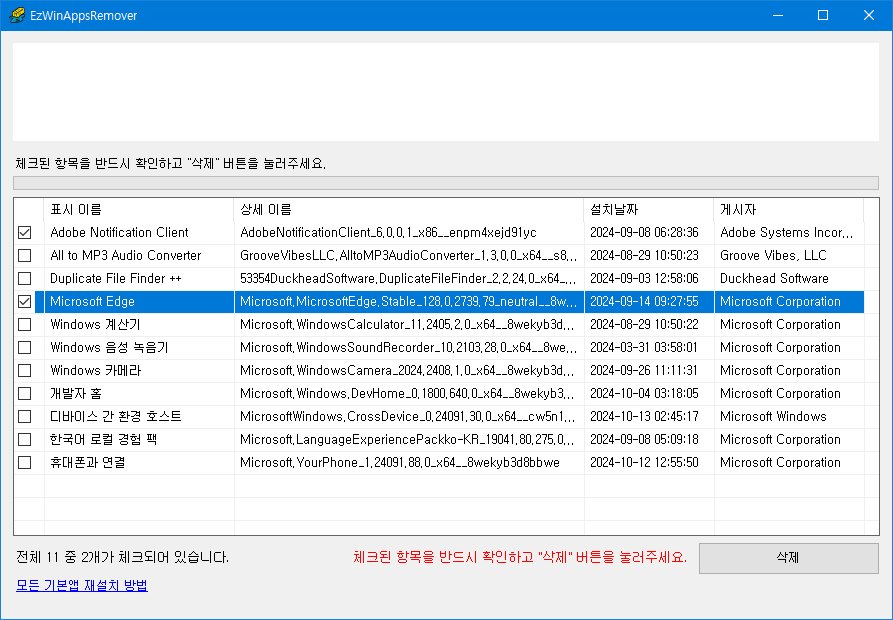Viewport: 893px width, 620px height.
Task: Select the Adobe Notification Client name
Action: 119,232
